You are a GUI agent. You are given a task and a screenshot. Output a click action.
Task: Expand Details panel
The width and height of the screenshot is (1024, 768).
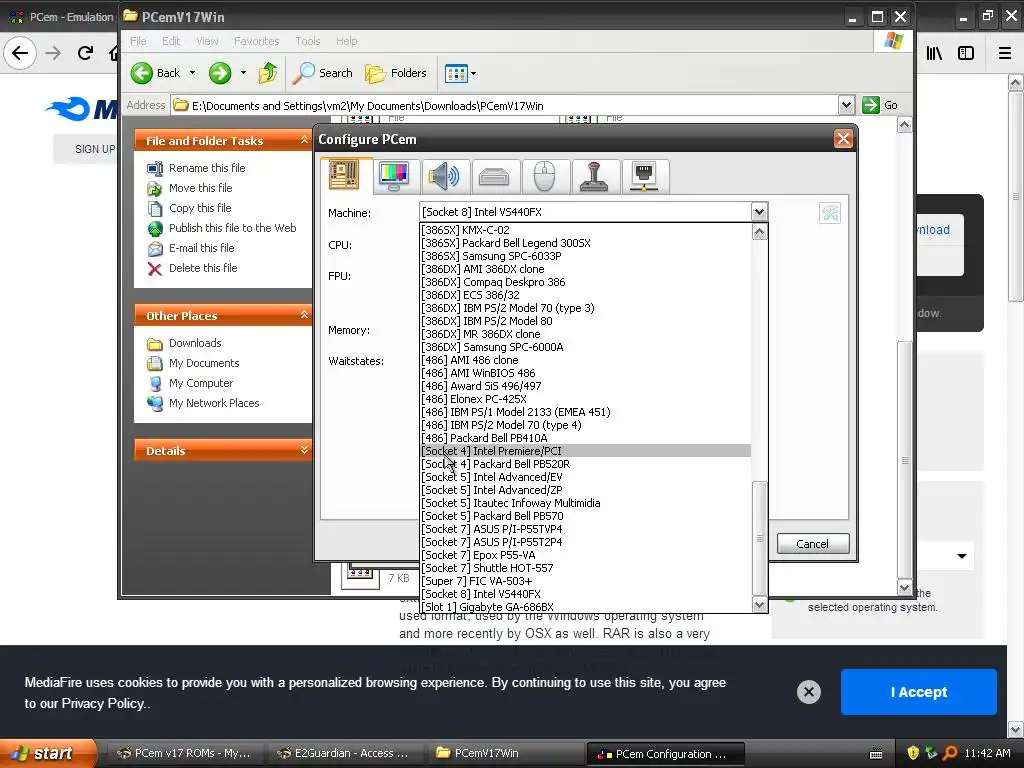click(304, 450)
